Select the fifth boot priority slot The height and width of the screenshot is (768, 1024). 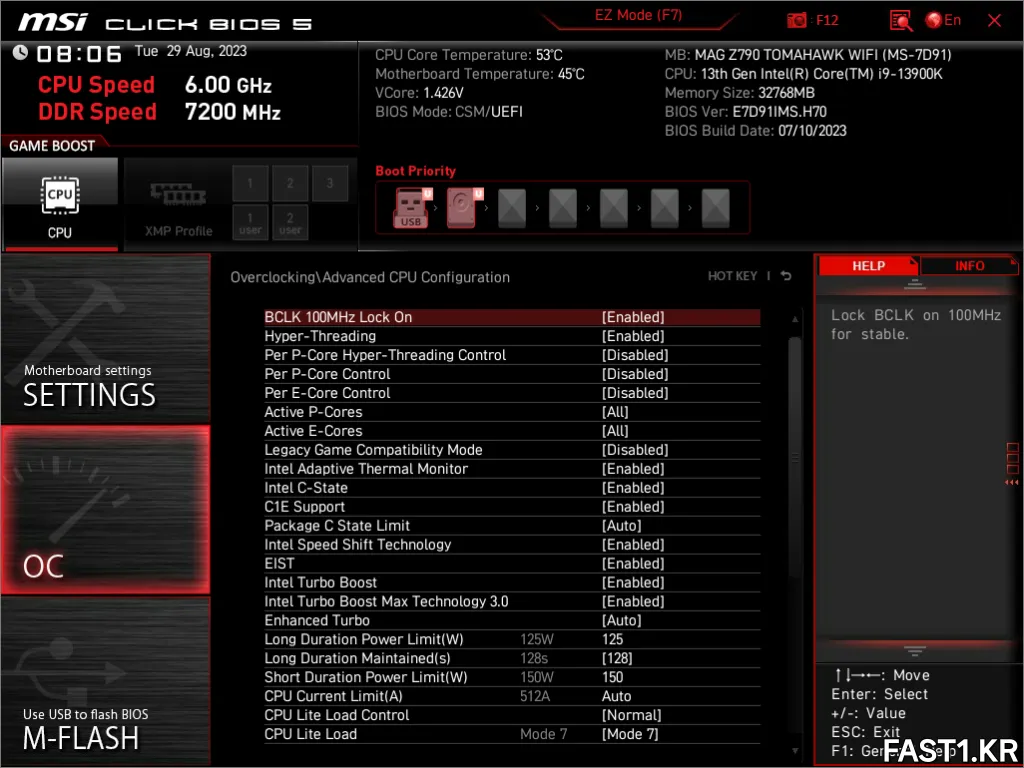pyautogui.click(x=614, y=208)
